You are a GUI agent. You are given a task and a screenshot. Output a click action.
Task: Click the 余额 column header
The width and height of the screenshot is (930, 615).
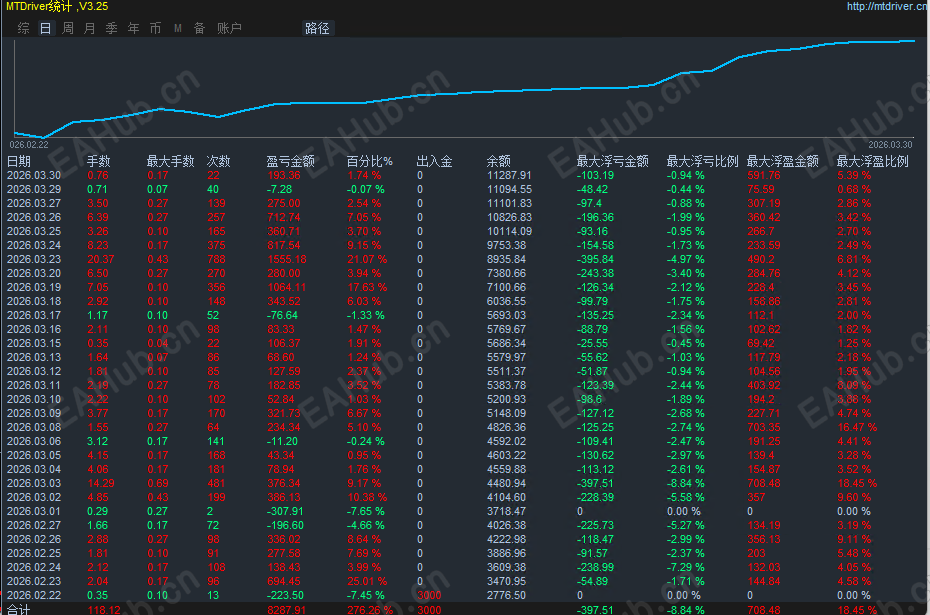498,161
